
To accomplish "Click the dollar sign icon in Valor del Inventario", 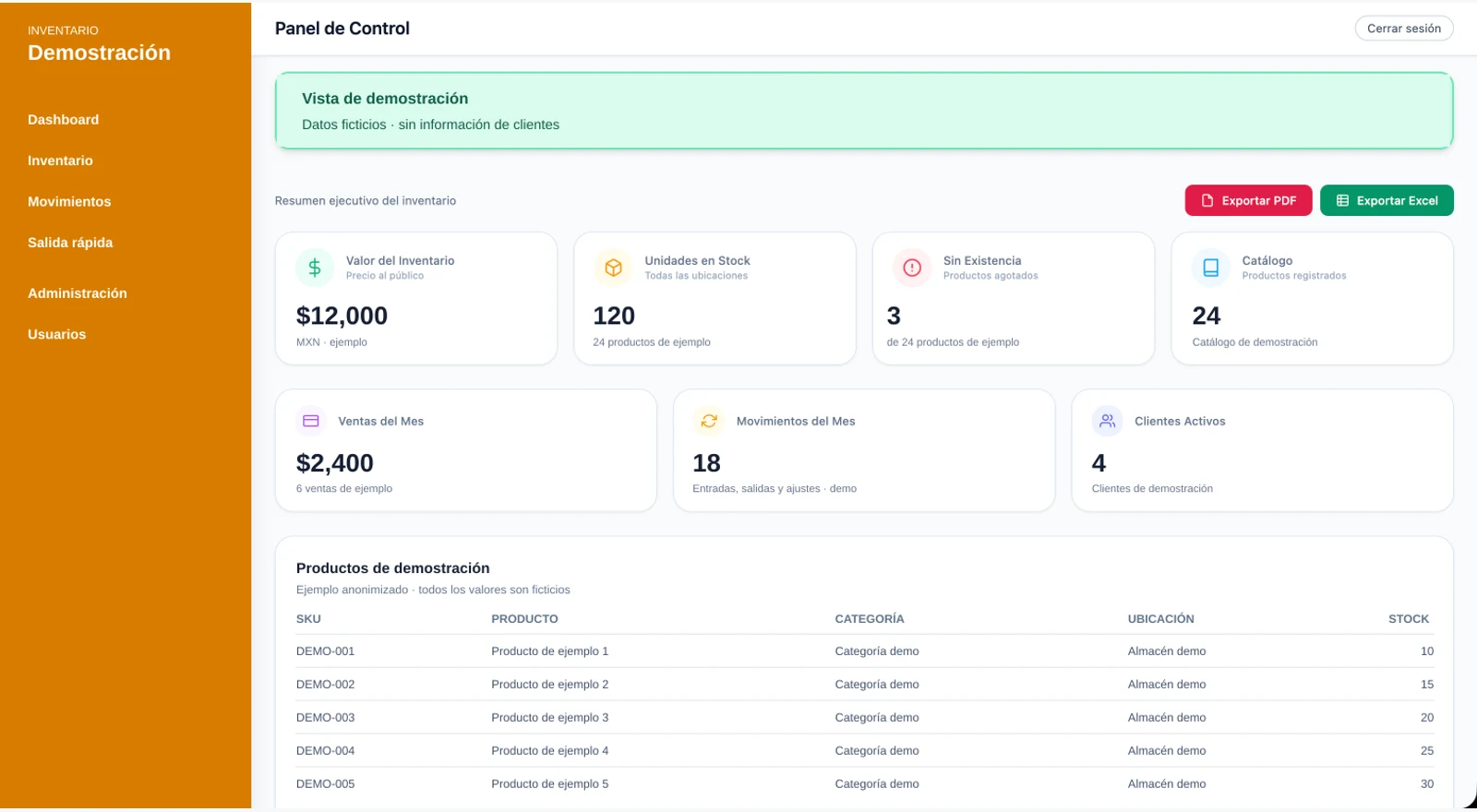I will pyautogui.click(x=315, y=268).
